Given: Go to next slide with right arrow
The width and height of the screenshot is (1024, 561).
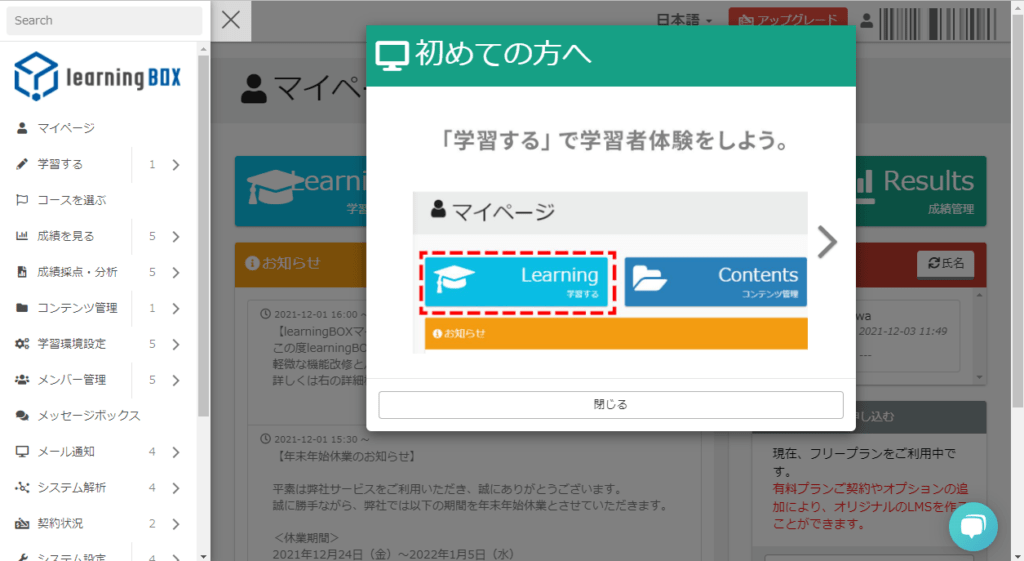Looking at the screenshot, I should pyautogui.click(x=827, y=242).
